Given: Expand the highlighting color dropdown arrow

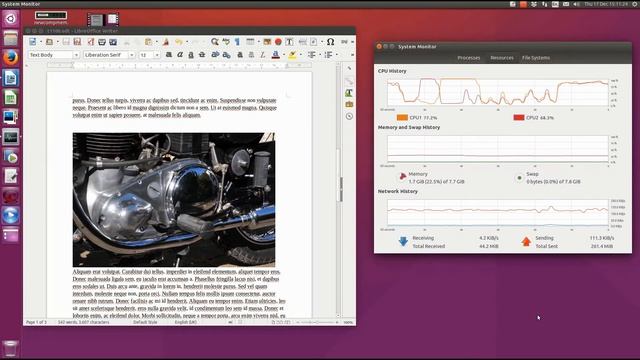Looking at the screenshot, I should (x=300, y=55).
